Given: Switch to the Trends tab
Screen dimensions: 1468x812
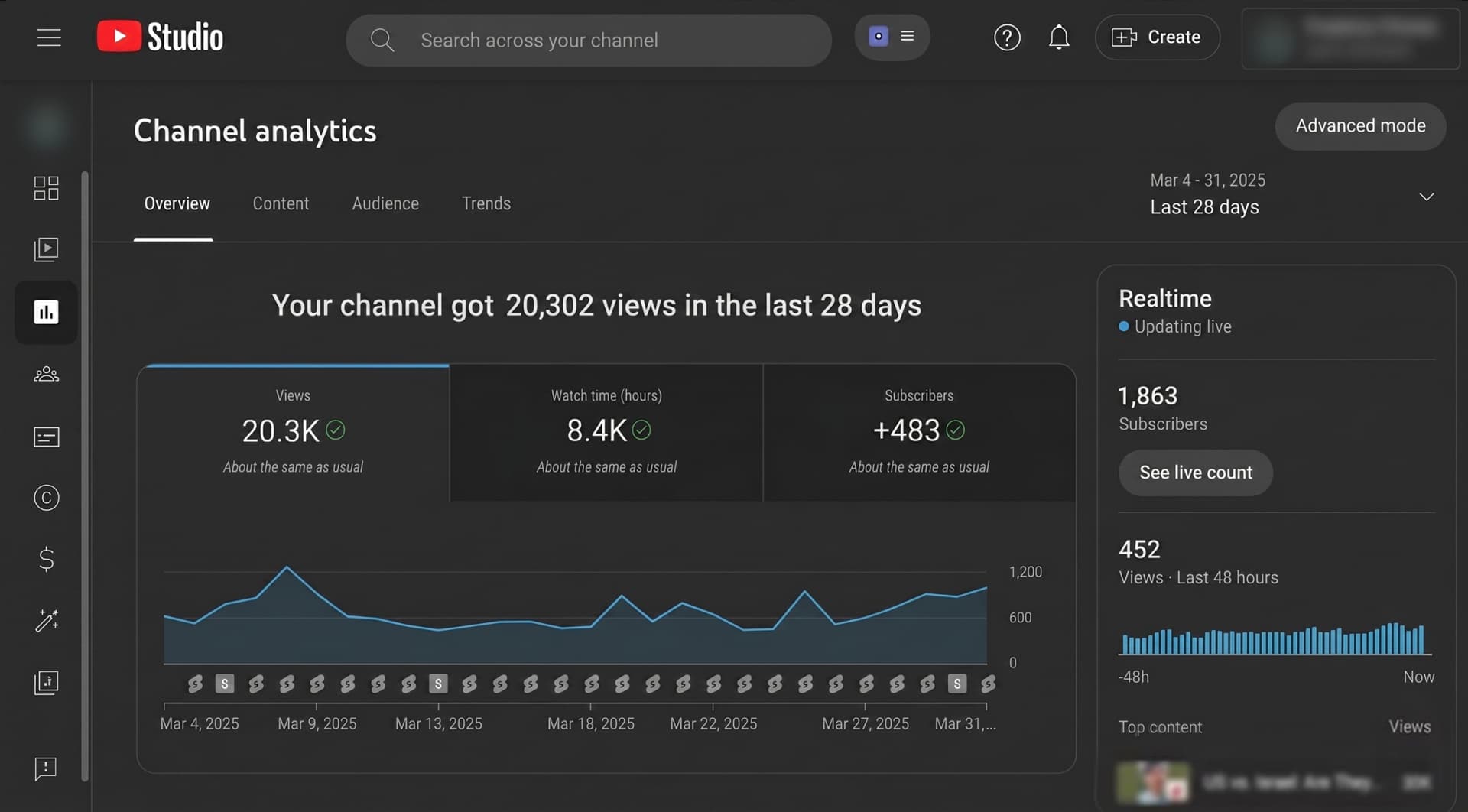Looking at the screenshot, I should (486, 203).
